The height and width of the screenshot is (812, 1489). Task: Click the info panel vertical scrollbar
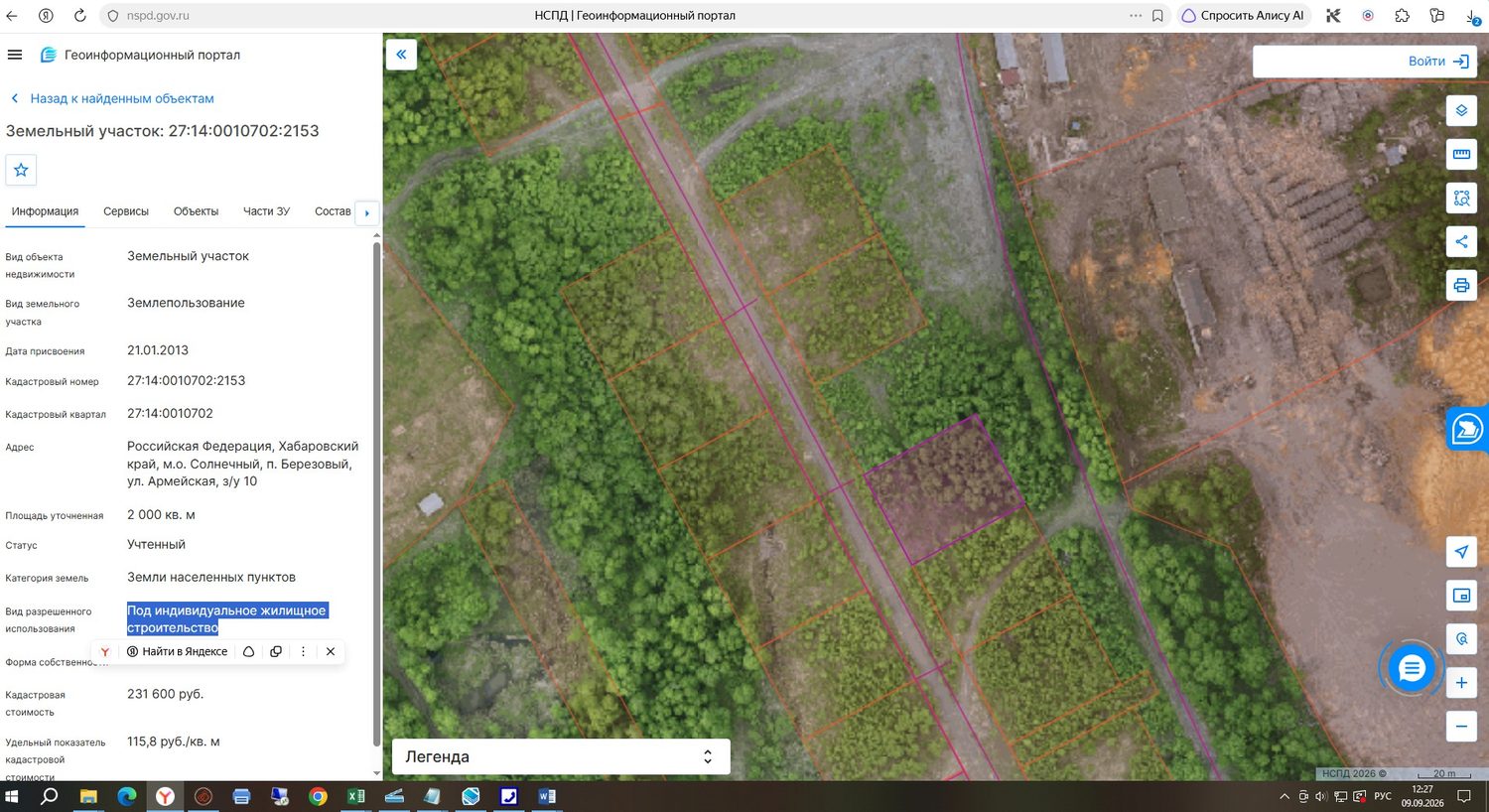(x=376, y=493)
